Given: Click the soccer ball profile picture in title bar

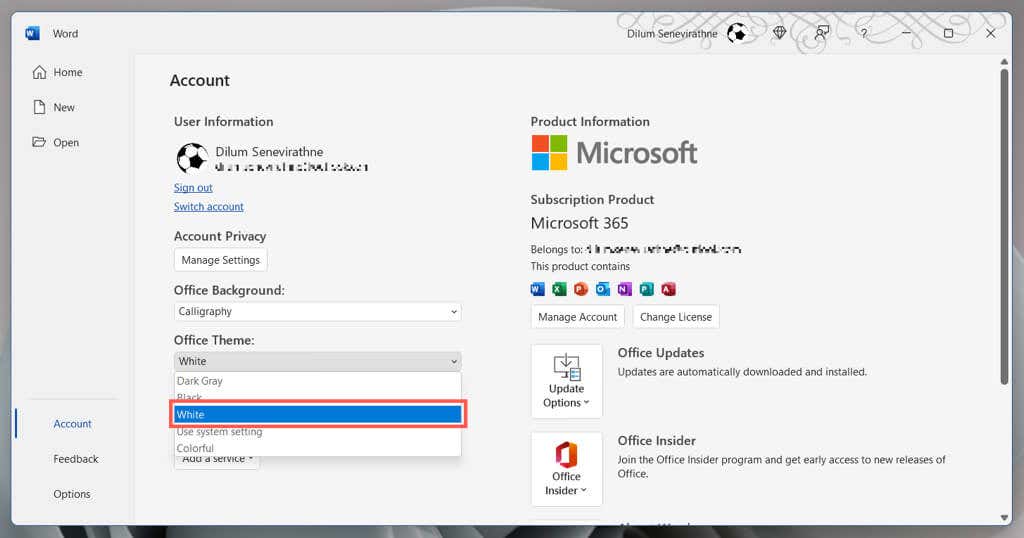Looking at the screenshot, I should [737, 33].
